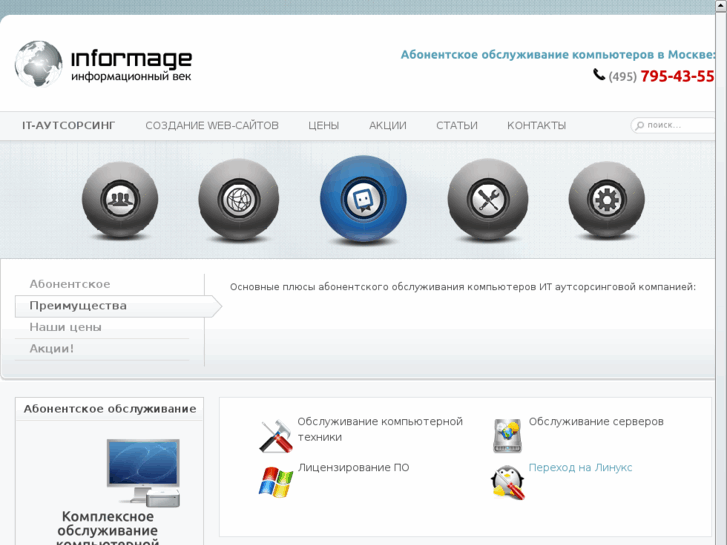The height and width of the screenshot is (545, 727).
Task: Click the iMac computer thumbnail image
Action: (143, 473)
